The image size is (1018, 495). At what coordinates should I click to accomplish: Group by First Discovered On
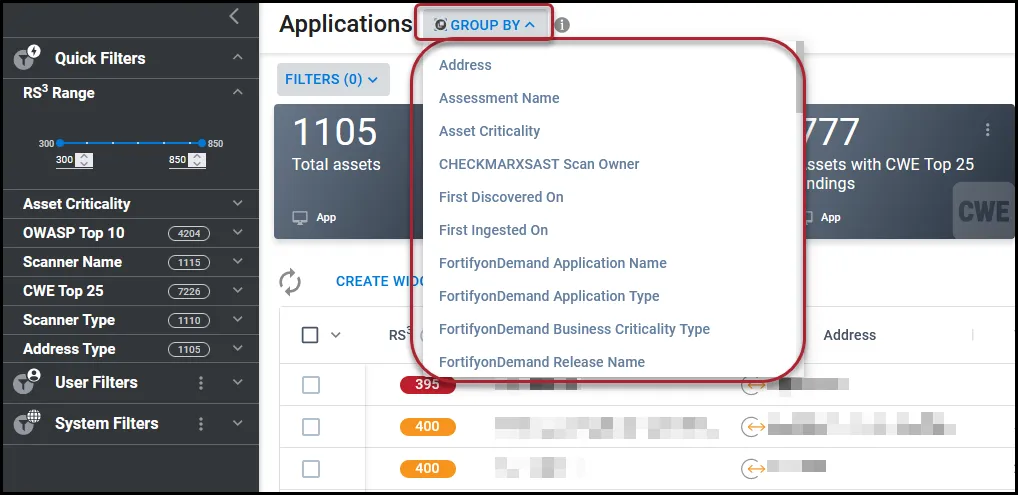coord(501,197)
